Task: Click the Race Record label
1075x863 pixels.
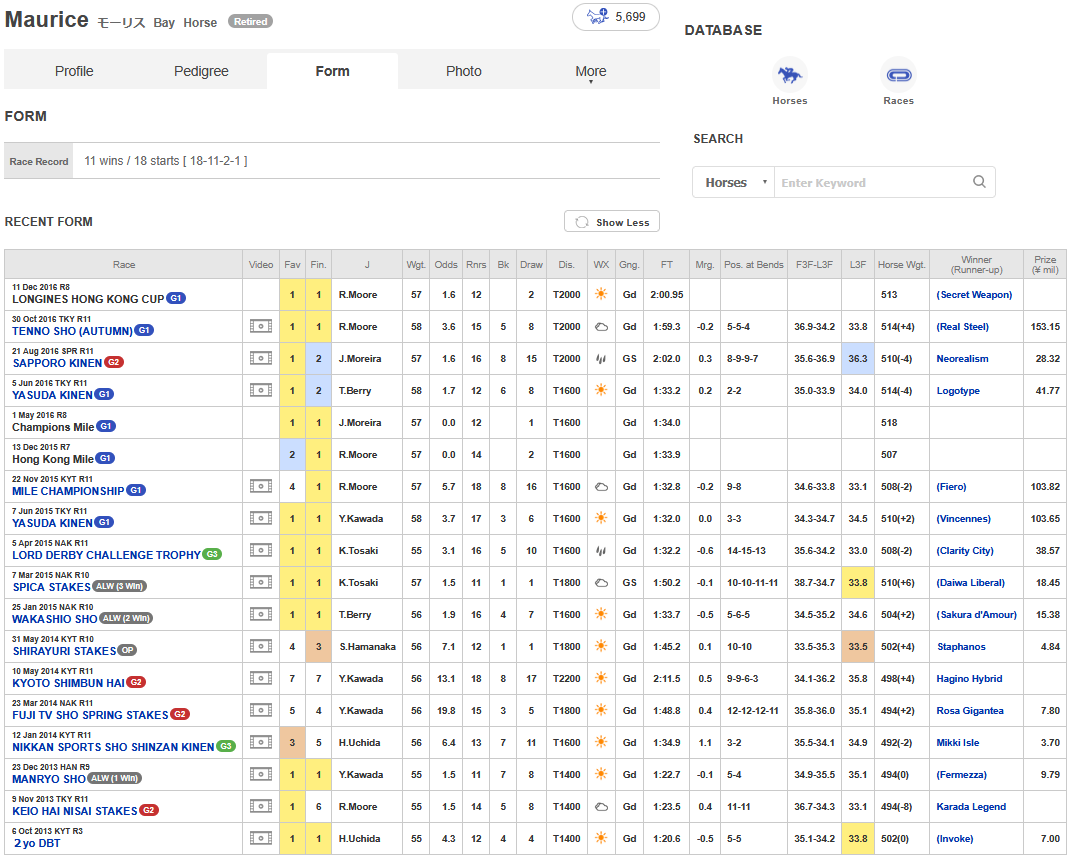Action: (x=38, y=161)
